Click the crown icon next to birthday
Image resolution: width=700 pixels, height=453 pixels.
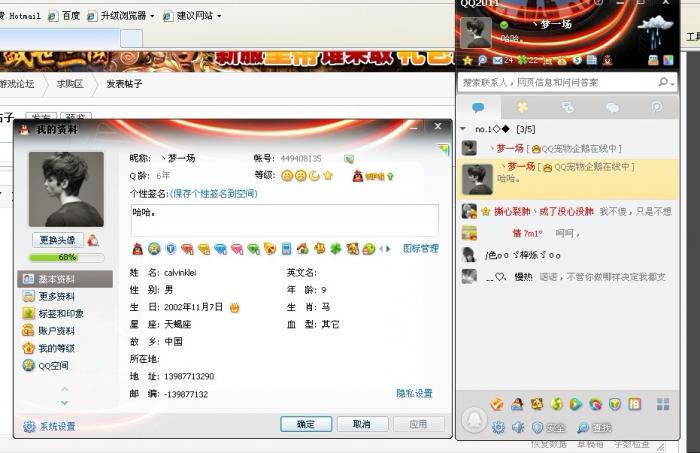coord(234,308)
